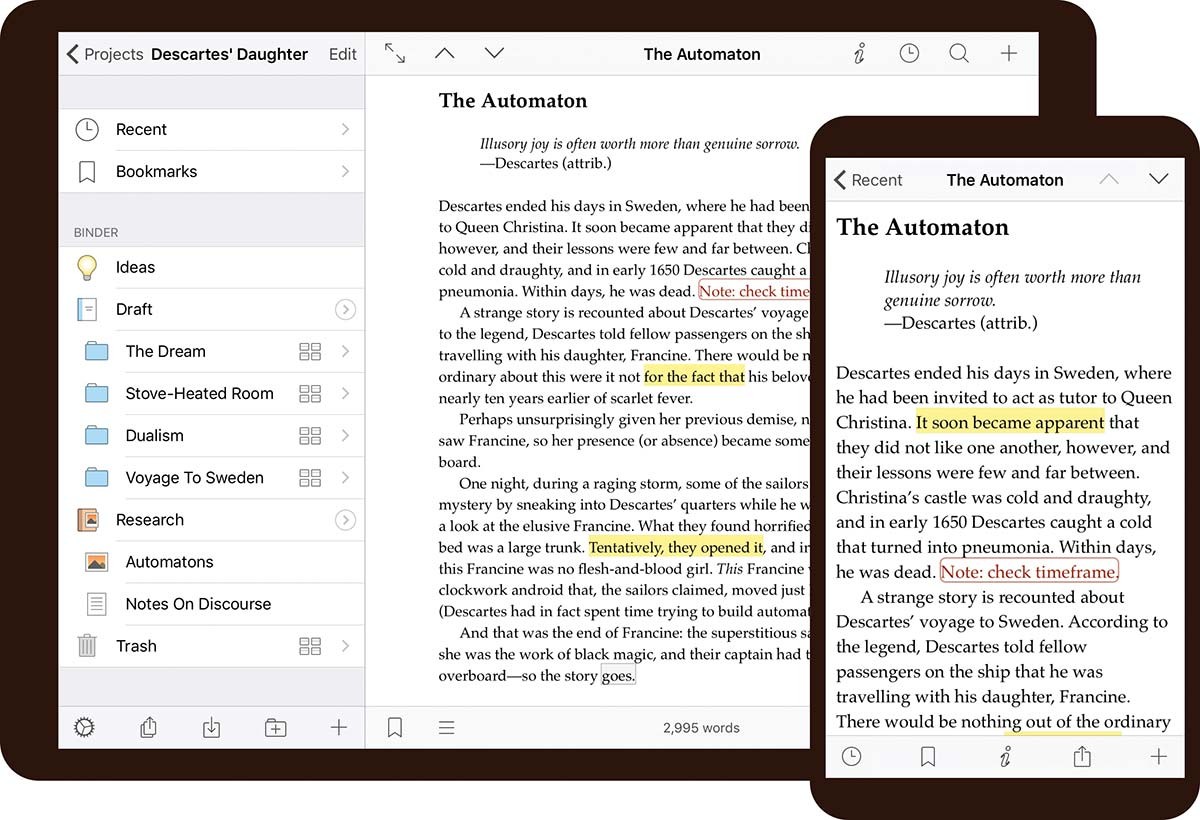Go to the next document with the down chevron
The image size is (1200, 820).
click(493, 53)
